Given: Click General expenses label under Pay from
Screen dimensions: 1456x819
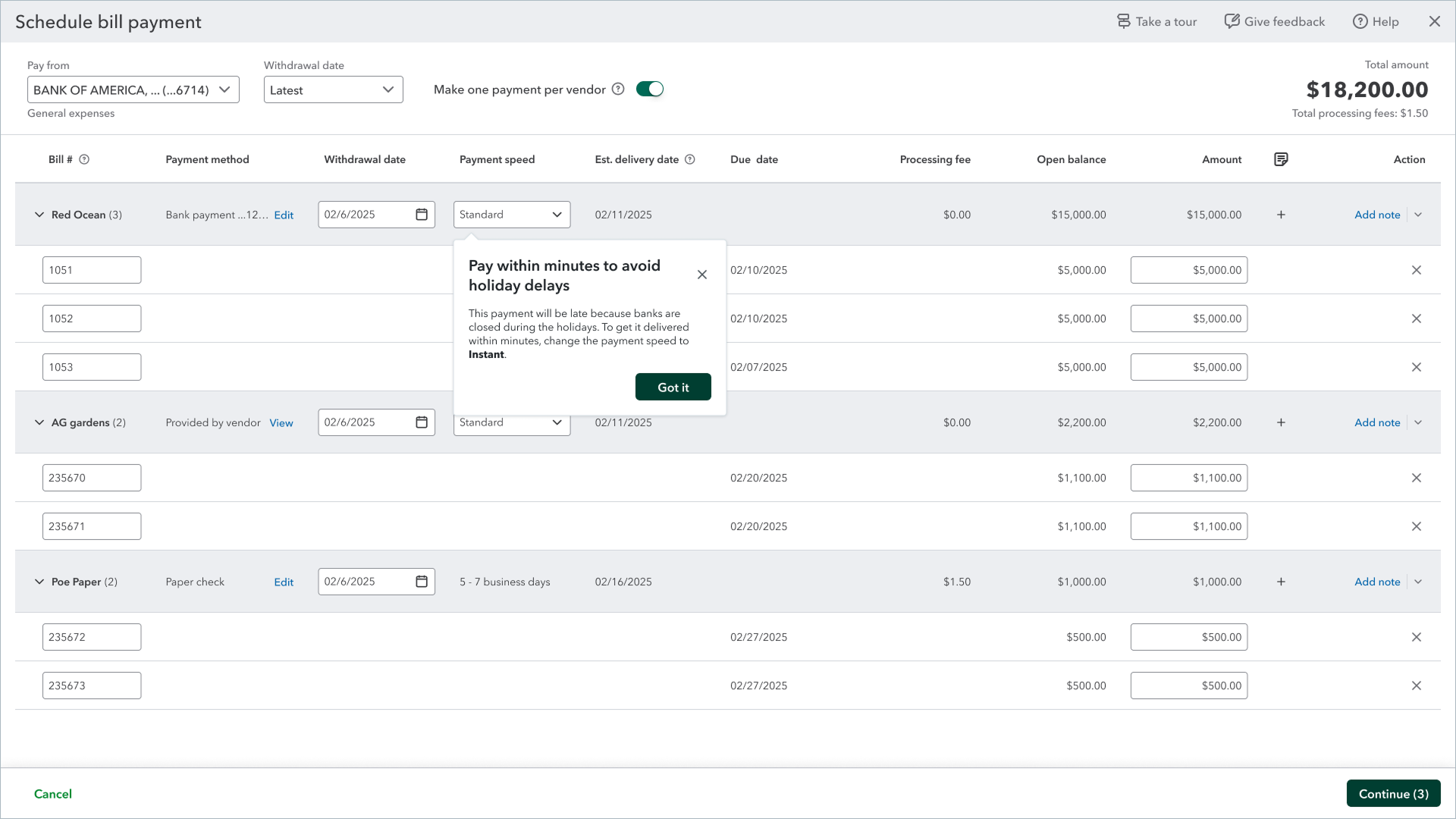Looking at the screenshot, I should click(71, 113).
